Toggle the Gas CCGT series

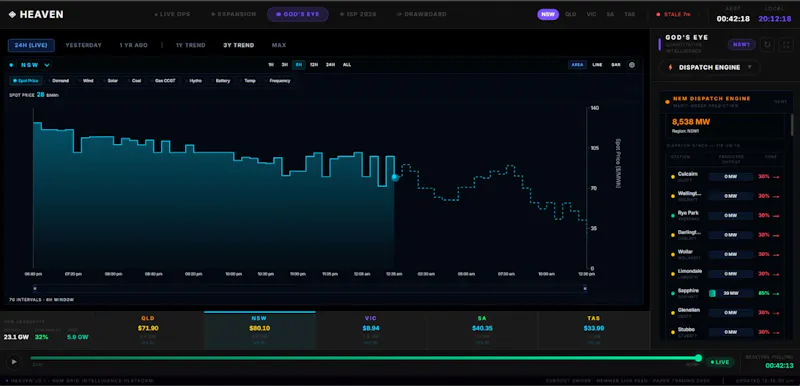point(164,81)
